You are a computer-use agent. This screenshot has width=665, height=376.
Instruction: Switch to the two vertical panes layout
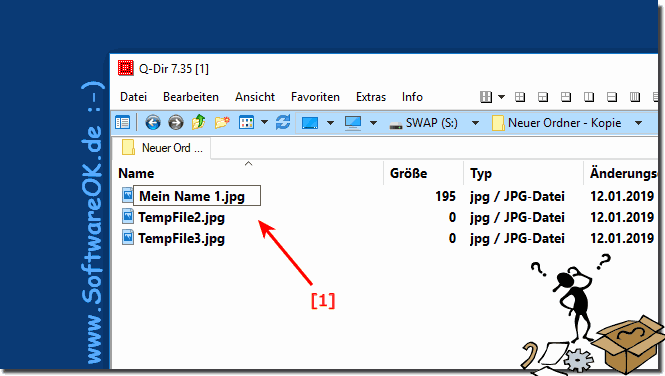(589, 97)
